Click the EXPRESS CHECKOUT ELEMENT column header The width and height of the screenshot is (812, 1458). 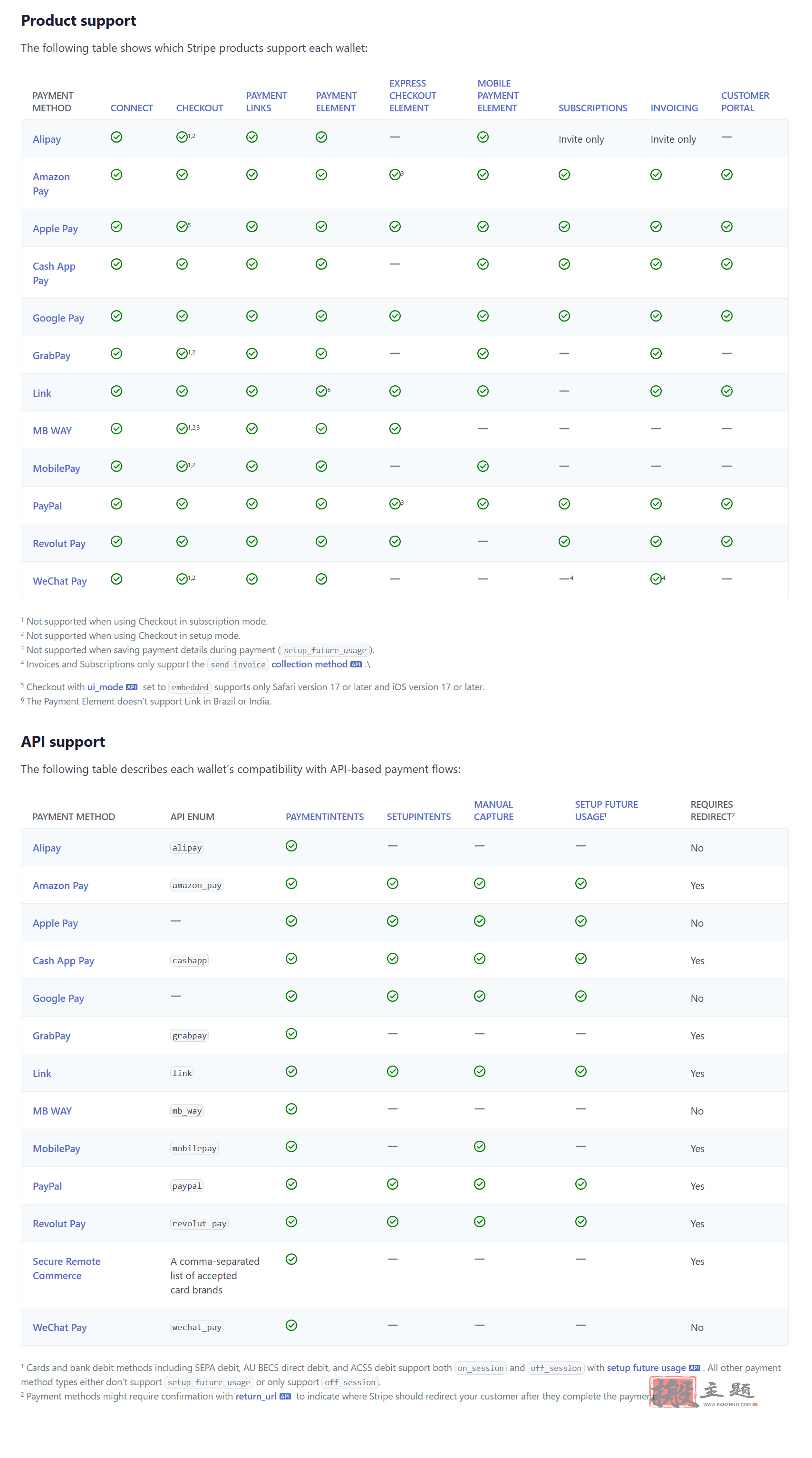click(412, 96)
